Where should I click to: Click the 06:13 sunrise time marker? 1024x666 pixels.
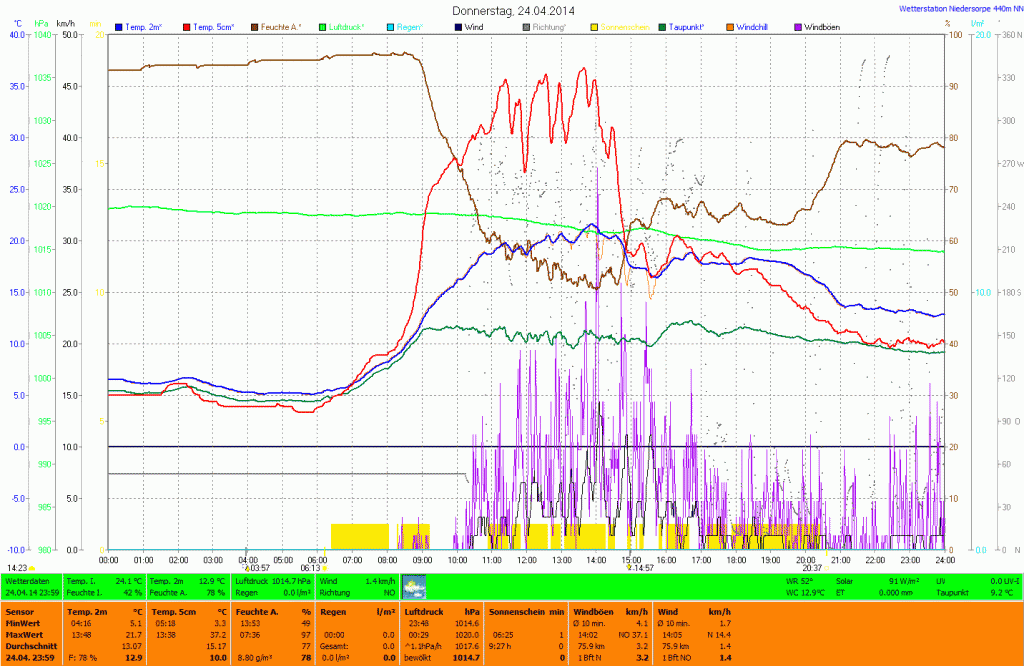310,567
